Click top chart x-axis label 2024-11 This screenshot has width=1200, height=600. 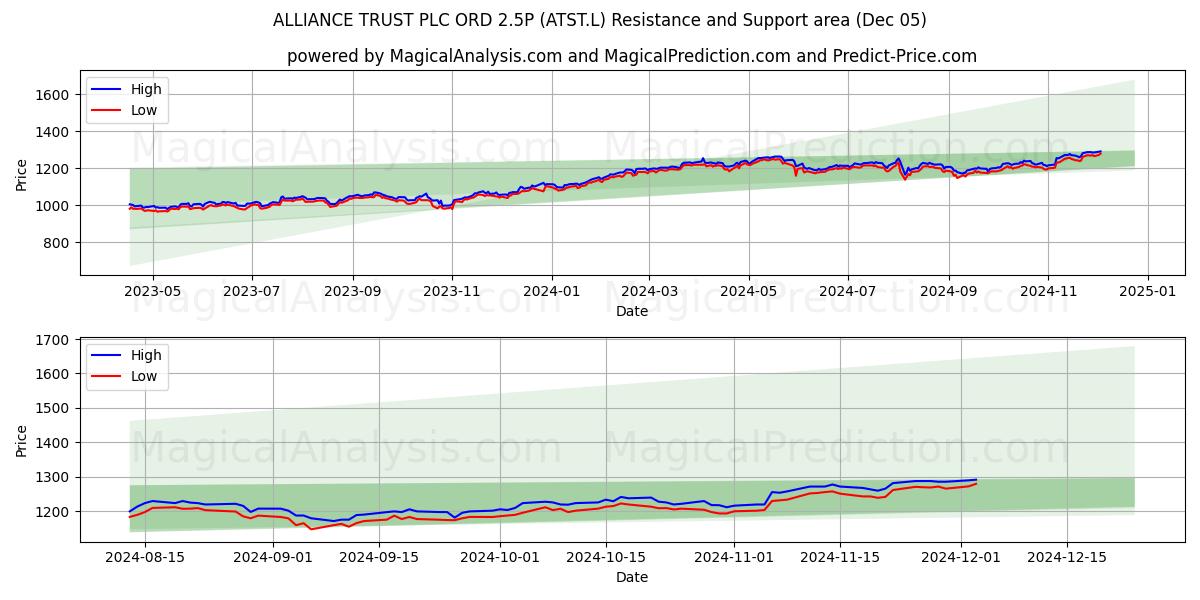tap(1048, 293)
